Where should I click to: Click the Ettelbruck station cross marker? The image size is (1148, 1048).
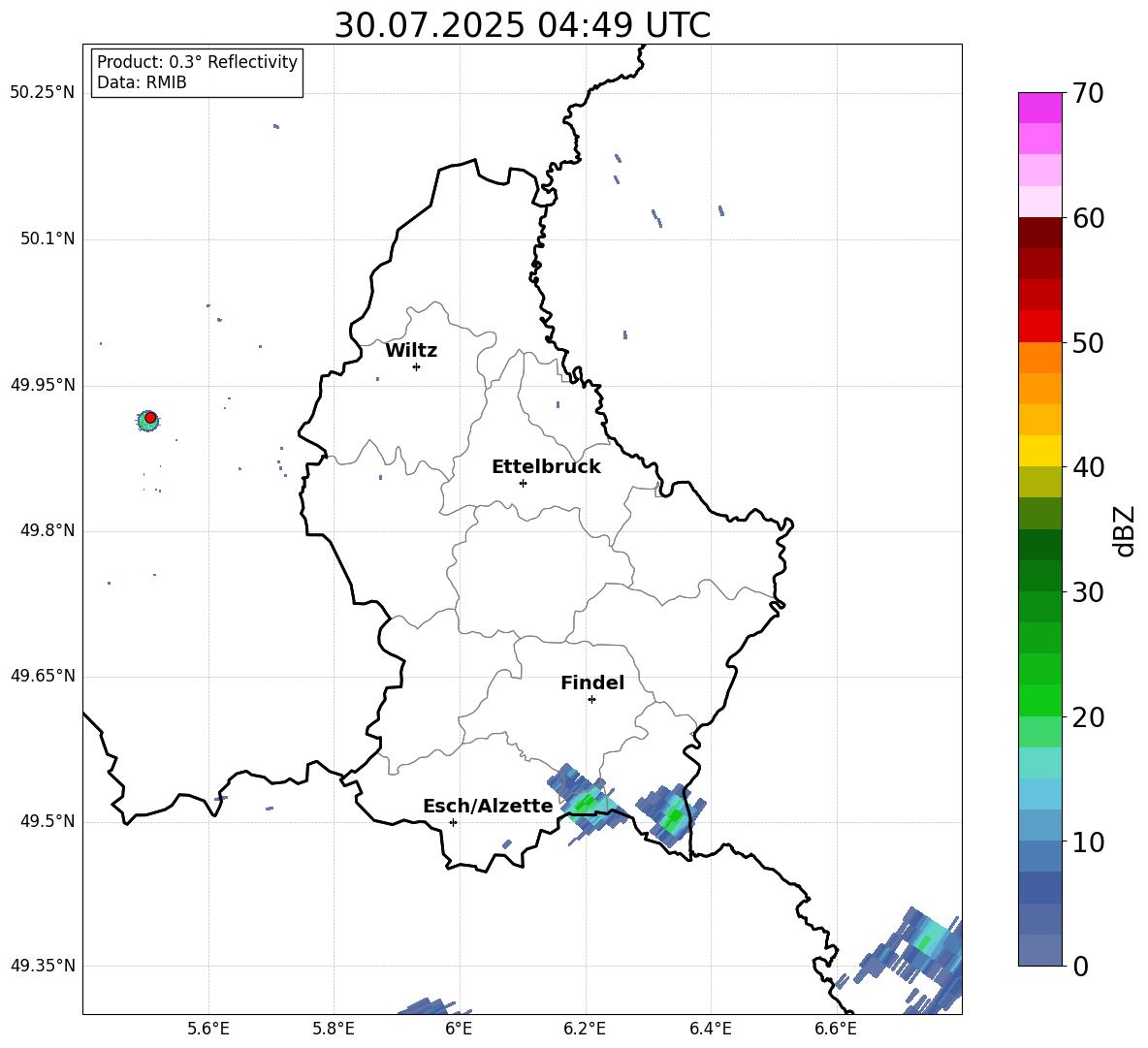pyautogui.click(x=523, y=483)
